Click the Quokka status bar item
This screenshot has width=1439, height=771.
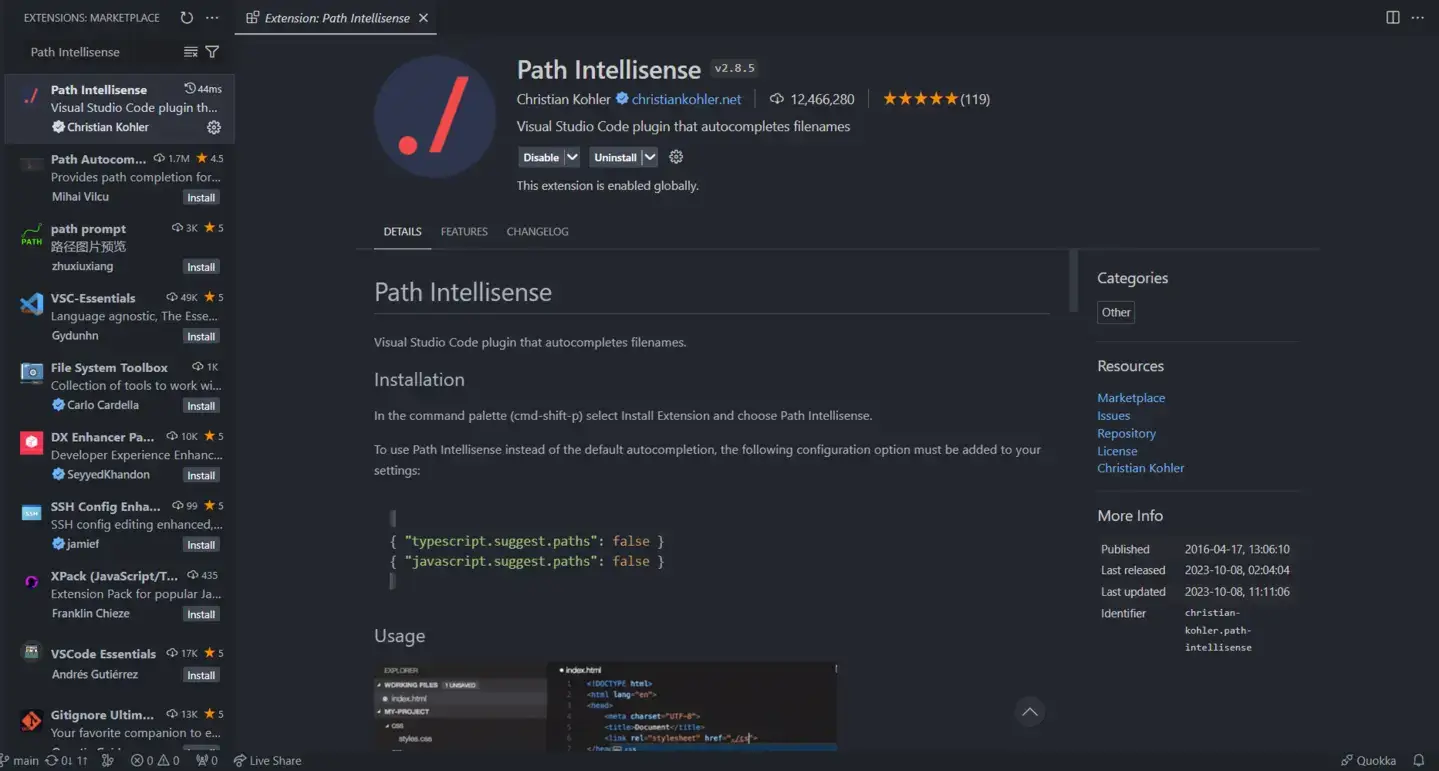pos(1368,760)
